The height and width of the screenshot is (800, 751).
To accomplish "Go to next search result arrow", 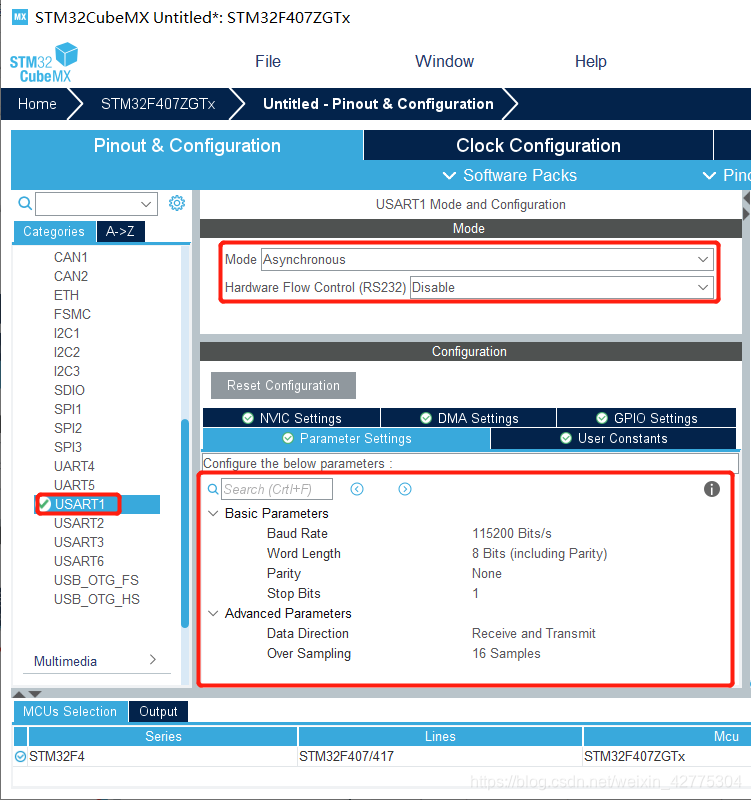I will [405, 489].
